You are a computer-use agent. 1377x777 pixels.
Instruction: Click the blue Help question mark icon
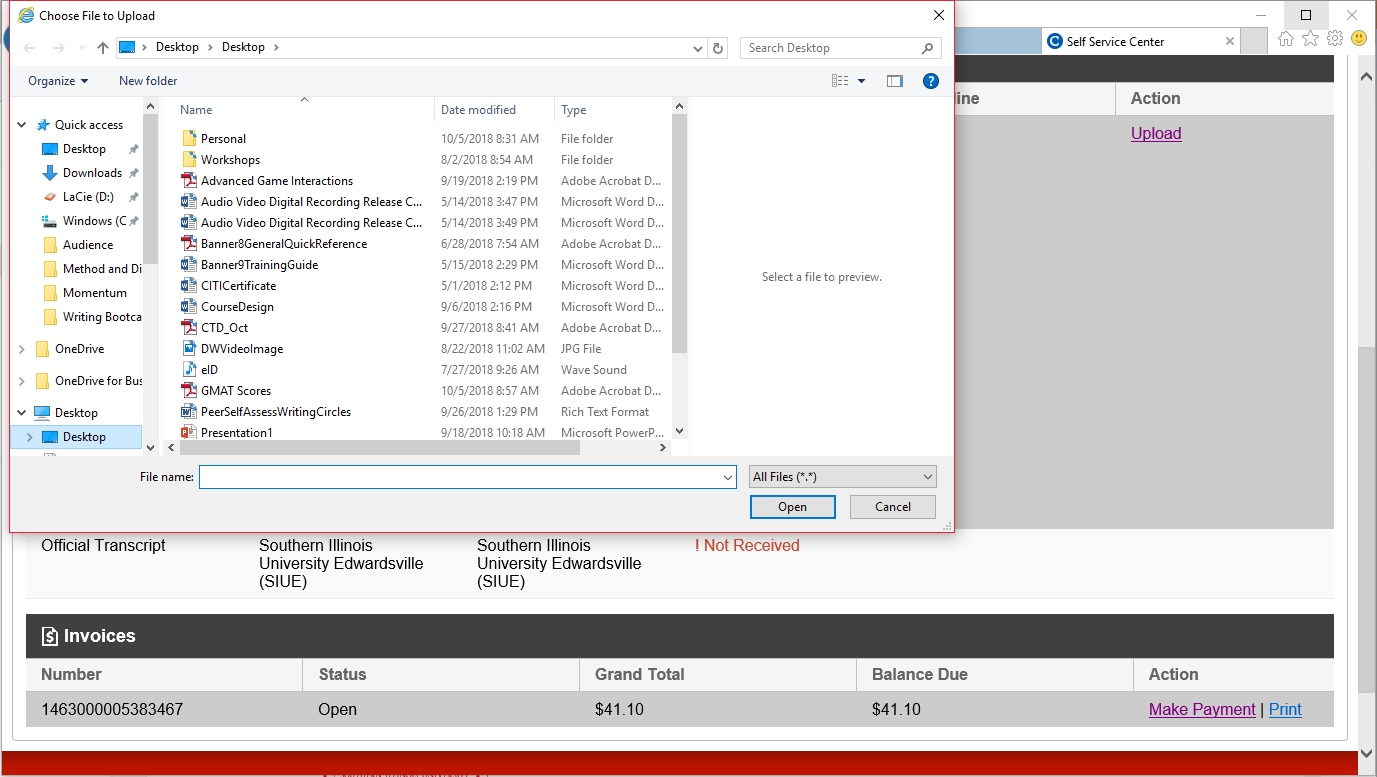(x=930, y=81)
